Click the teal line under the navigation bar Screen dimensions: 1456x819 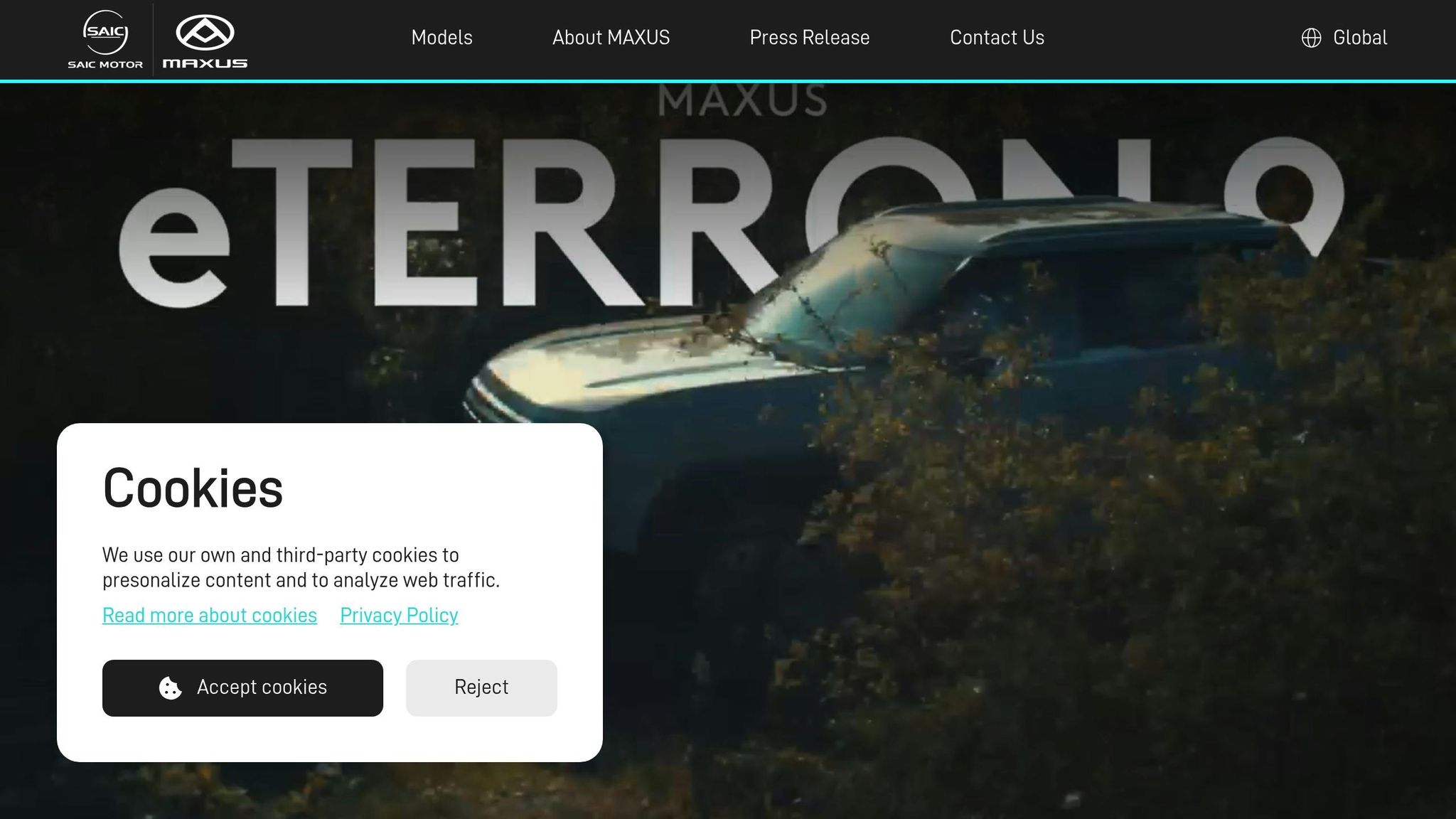[728, 82]
